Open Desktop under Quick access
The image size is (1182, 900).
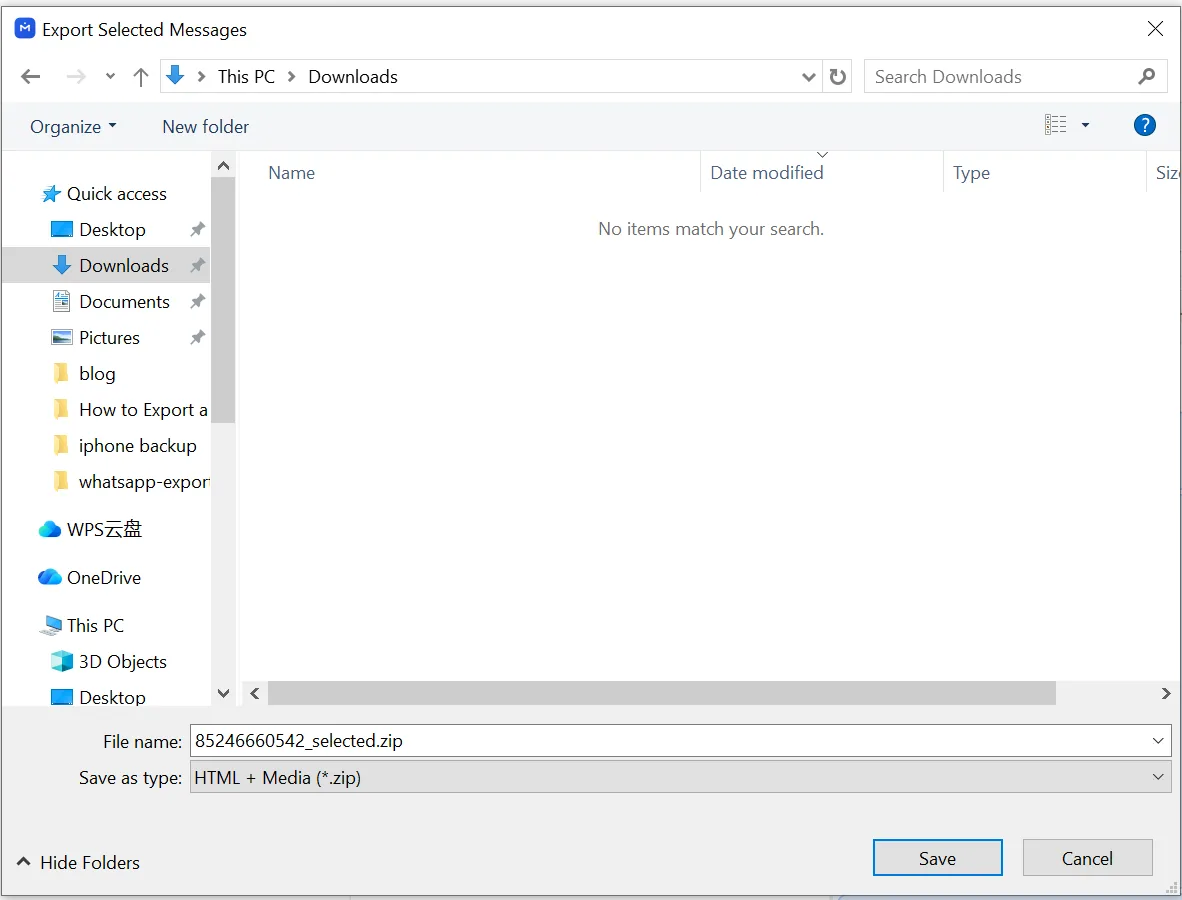112,229
